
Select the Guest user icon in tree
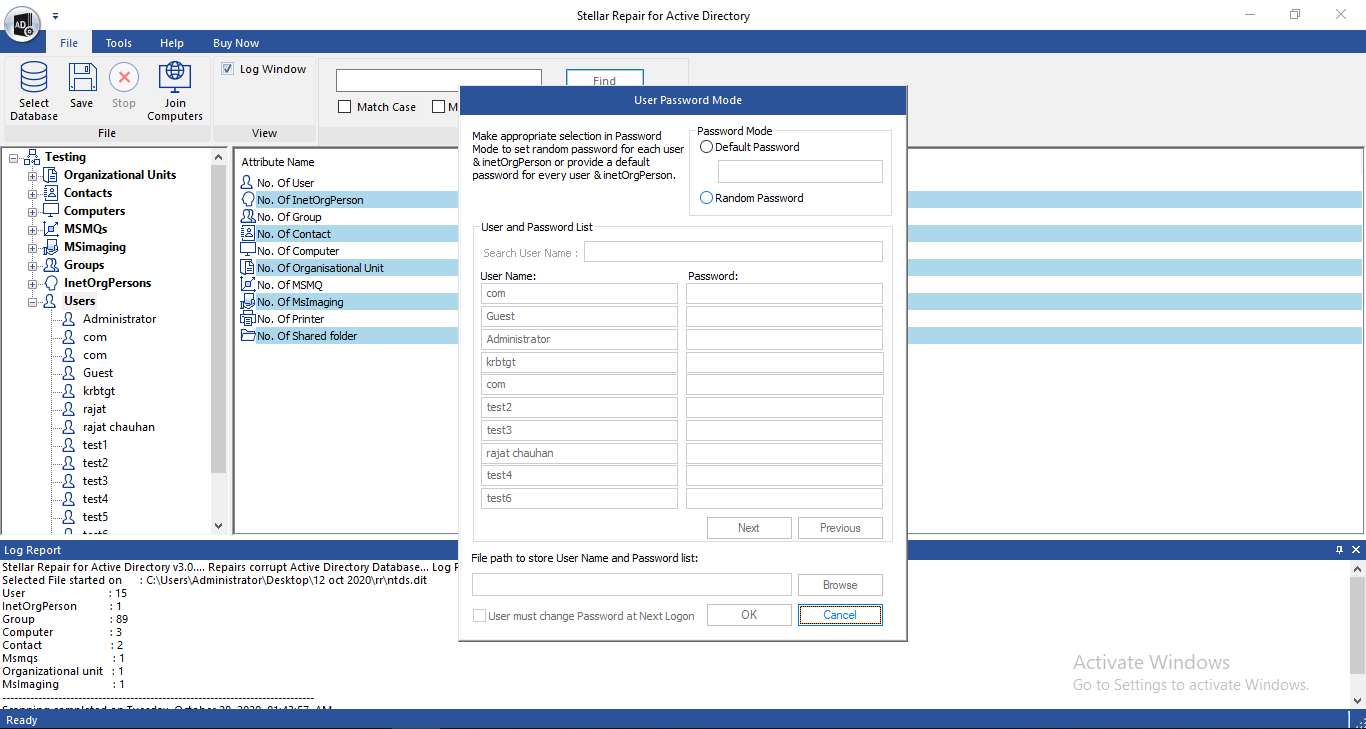(x=69, y=373)
